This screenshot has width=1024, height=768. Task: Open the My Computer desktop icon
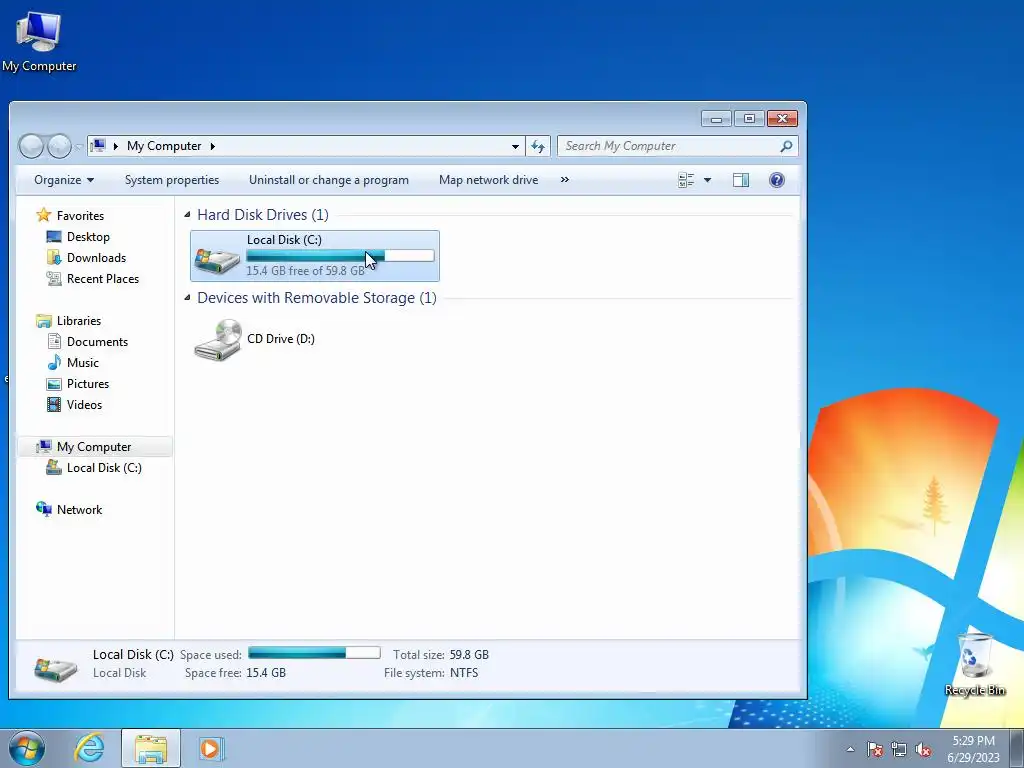pos(39,41)
